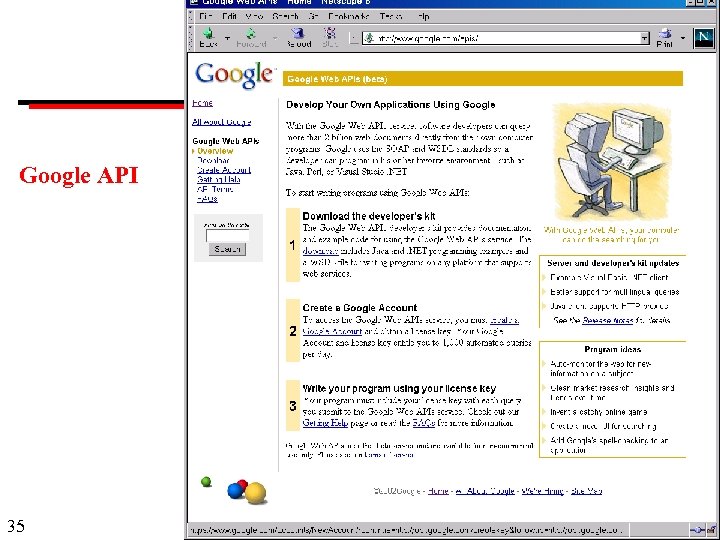Open the Release Notes link
This screenshot has height=540, width=720.
click(x=608, y=321)
